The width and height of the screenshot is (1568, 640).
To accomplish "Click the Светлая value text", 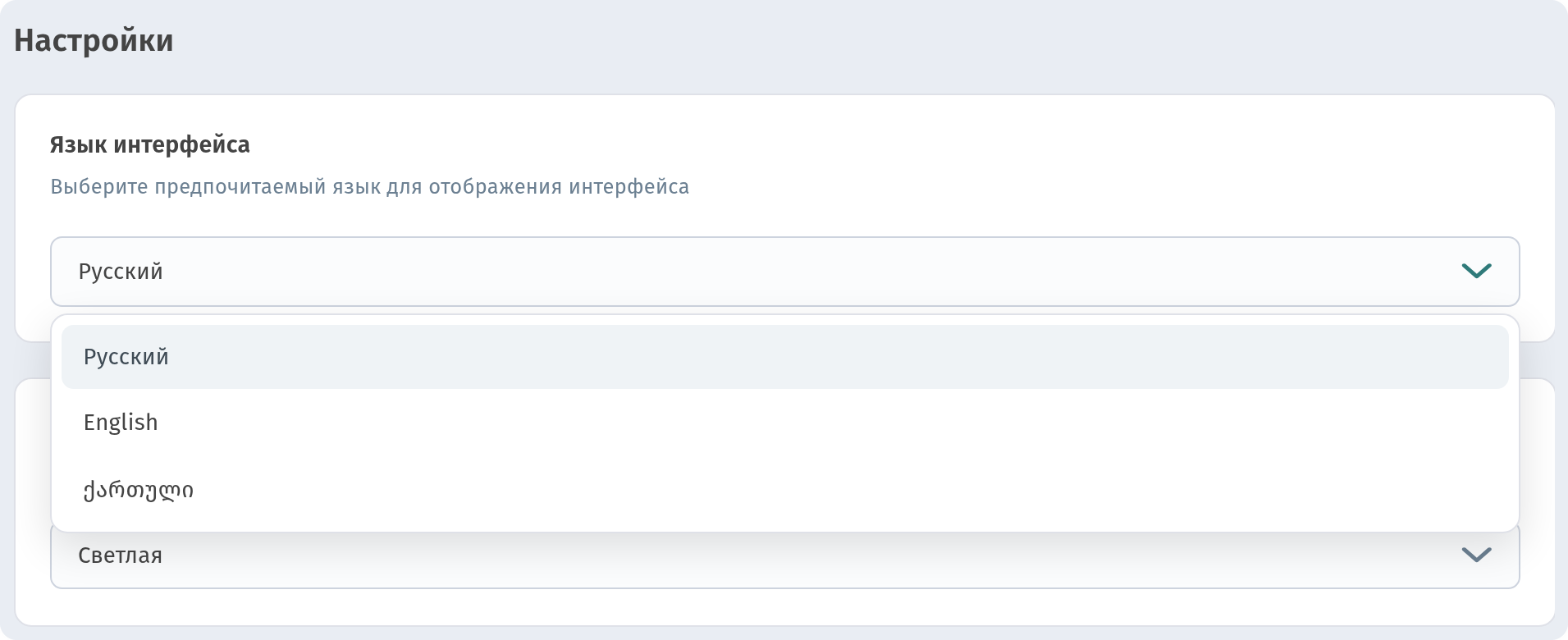I will [x=120, y=555].
